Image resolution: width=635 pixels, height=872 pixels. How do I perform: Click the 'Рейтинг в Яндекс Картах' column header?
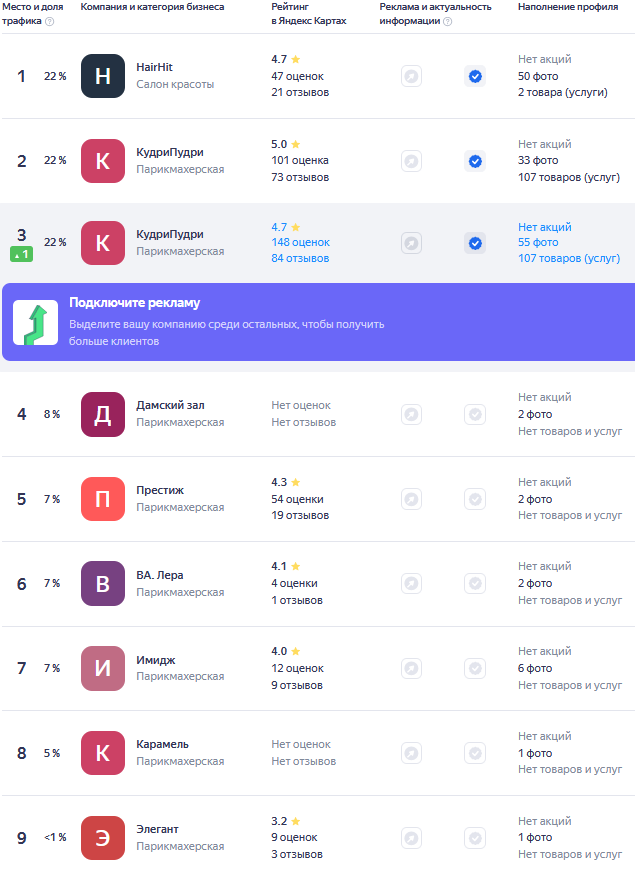308,13
